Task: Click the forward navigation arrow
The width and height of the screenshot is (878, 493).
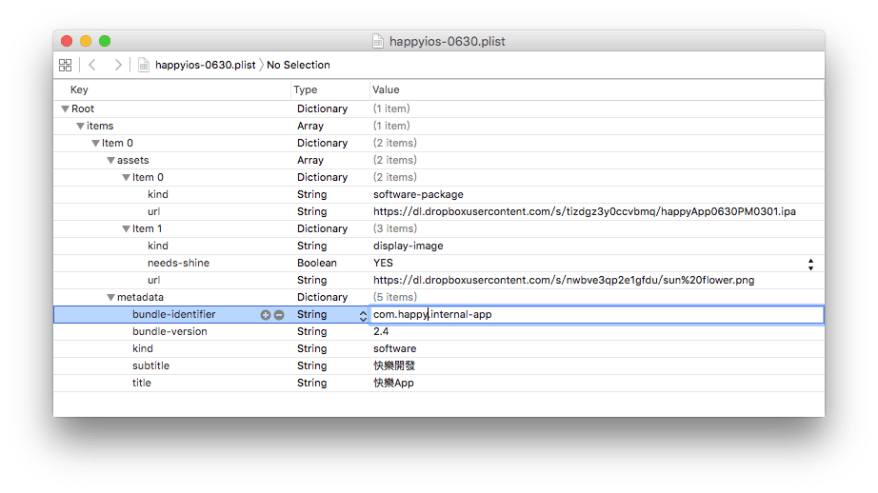Action: pyautogui.click(x=118, y=65)
